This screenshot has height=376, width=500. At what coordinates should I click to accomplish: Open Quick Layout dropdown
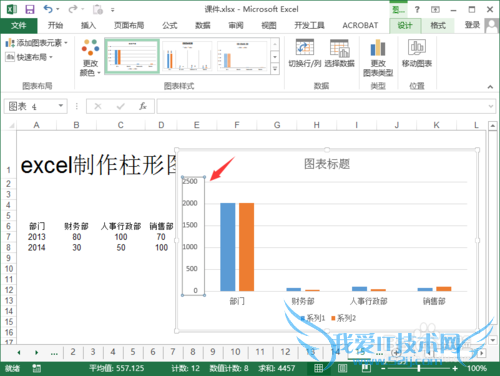29,57
